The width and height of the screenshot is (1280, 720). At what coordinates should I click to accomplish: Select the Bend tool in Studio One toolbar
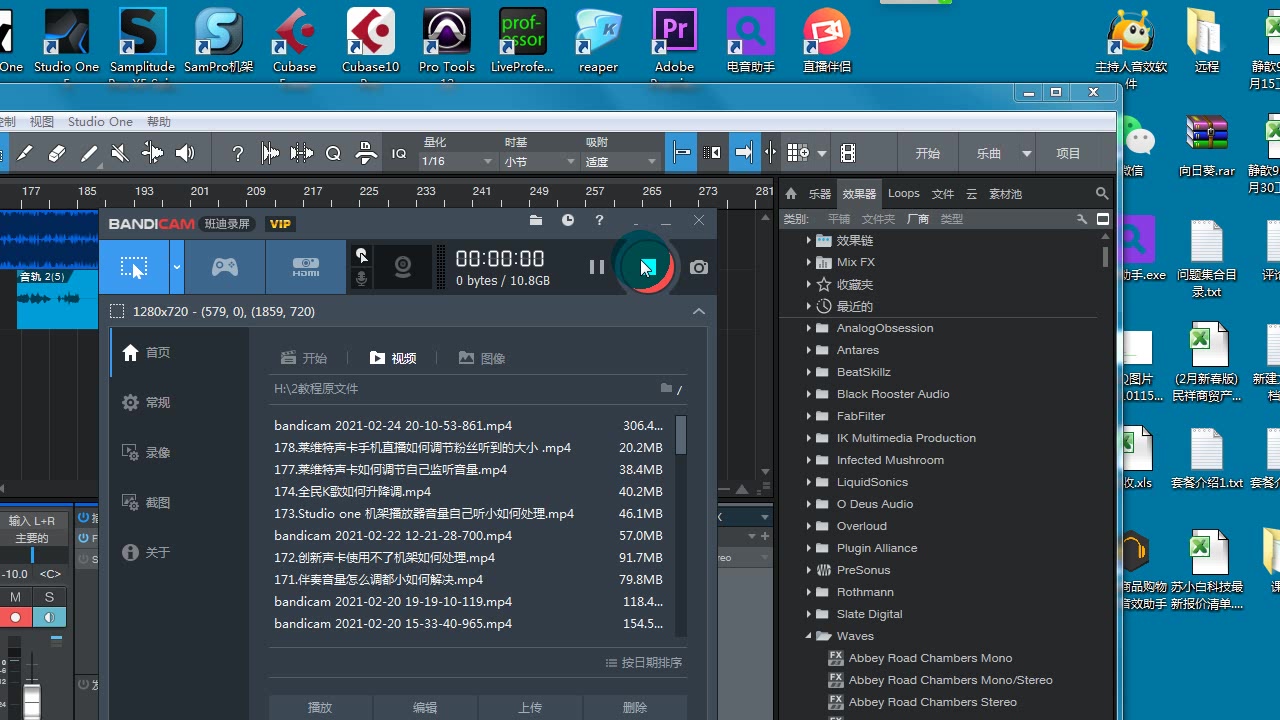pos(153,153)
